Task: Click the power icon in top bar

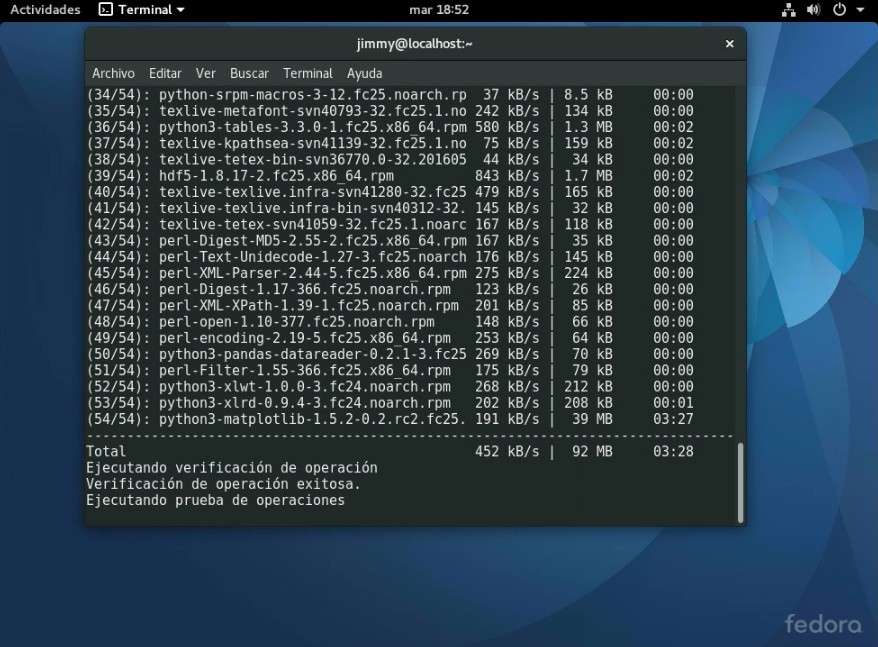Action: [838, 10]
